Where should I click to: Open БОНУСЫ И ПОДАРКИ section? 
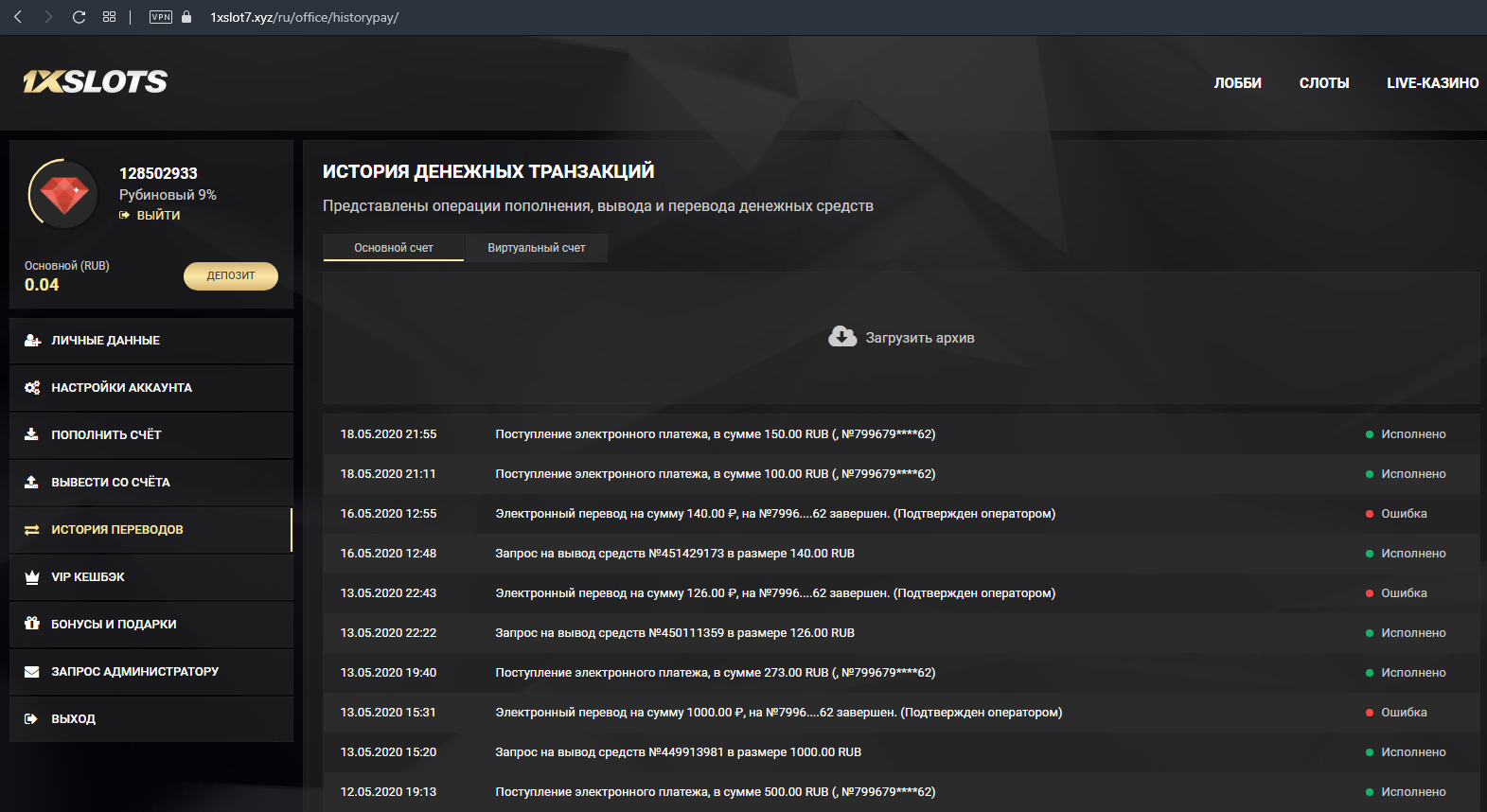pos(114,625)
